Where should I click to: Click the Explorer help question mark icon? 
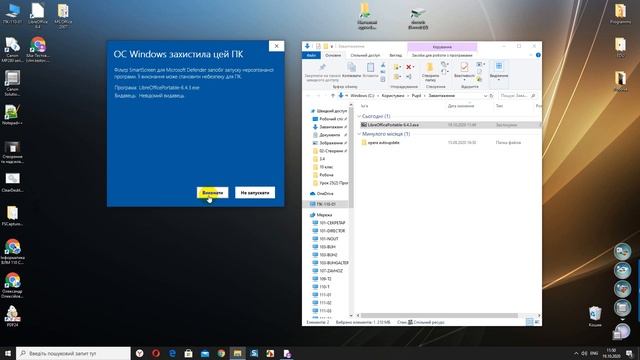[538, 55]
